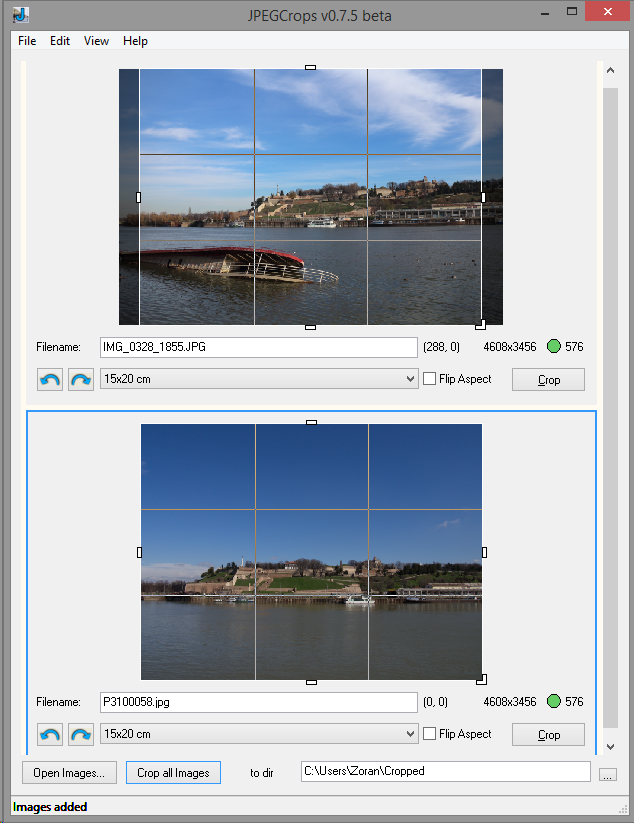Grab bottom crop handle on P3100058 preview
Image resolution: width=634 pixels, height=823 pixels.
tap(311, 682)
